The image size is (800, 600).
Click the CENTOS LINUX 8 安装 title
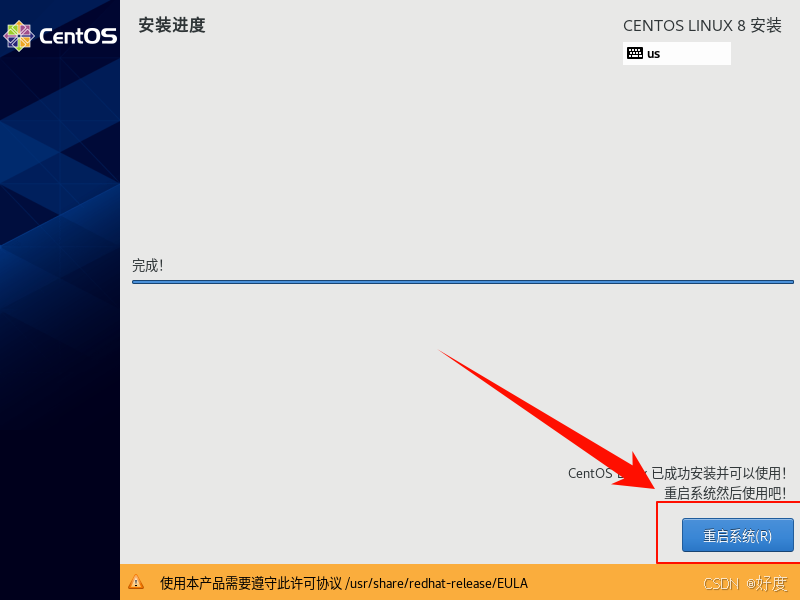click(702, 26)
